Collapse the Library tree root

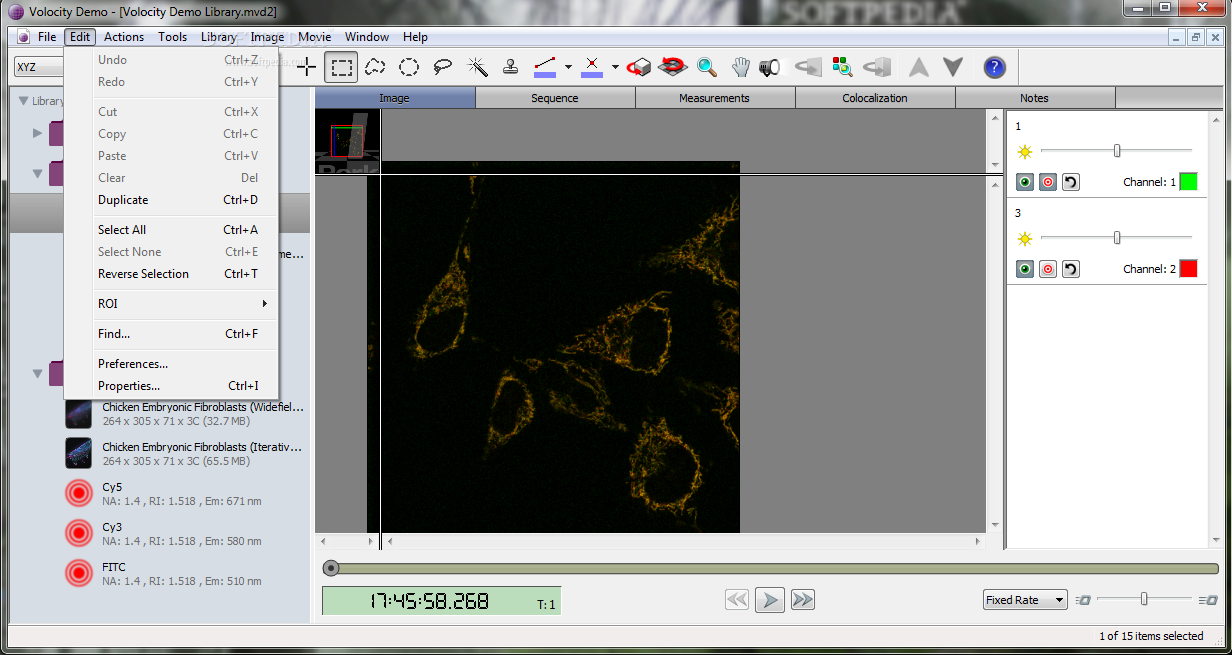(x=22, y=100)
